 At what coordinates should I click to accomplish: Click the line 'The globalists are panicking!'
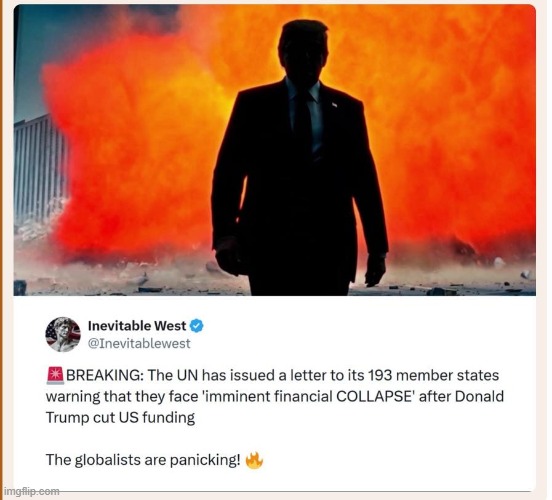143,460
